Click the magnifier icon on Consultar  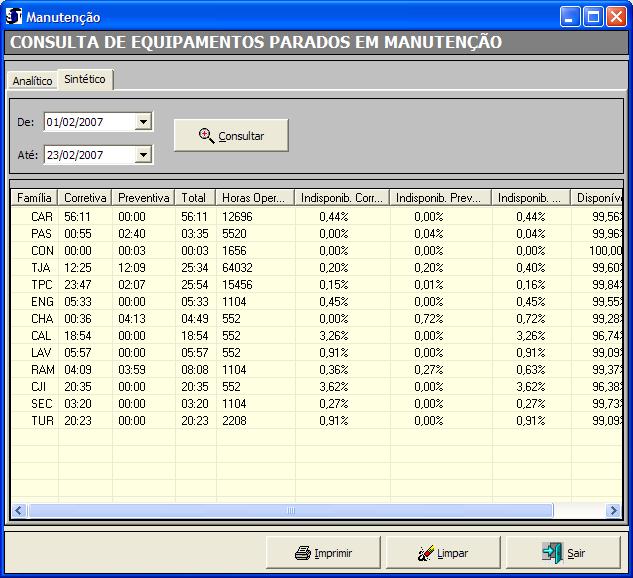(206, 136)
